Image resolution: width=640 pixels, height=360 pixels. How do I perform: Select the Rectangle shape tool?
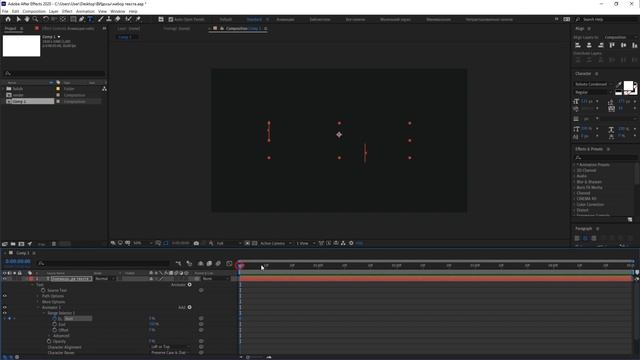tap(73, 19)
